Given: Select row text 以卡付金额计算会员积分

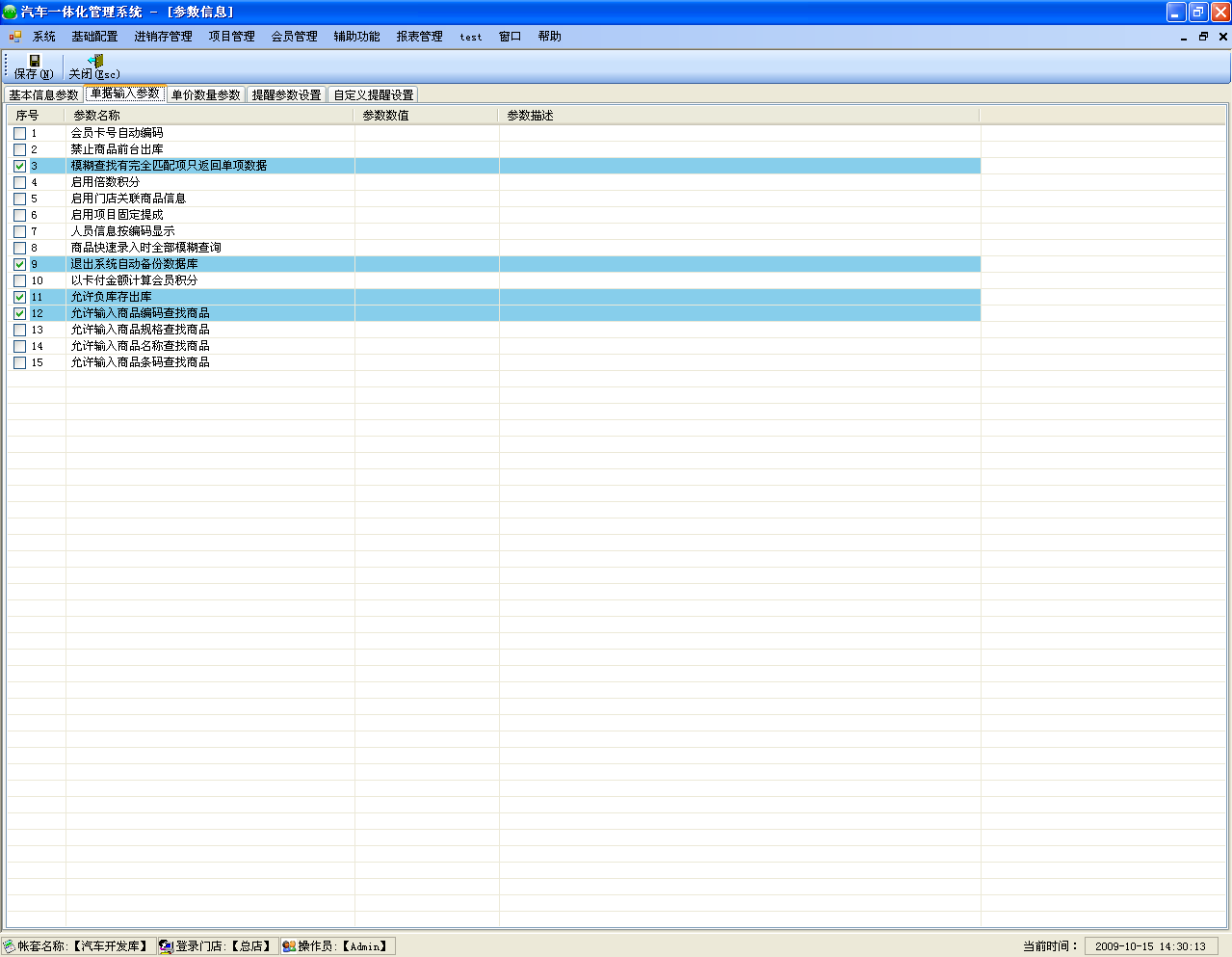Looking at the screenshot, I should 134,280.
